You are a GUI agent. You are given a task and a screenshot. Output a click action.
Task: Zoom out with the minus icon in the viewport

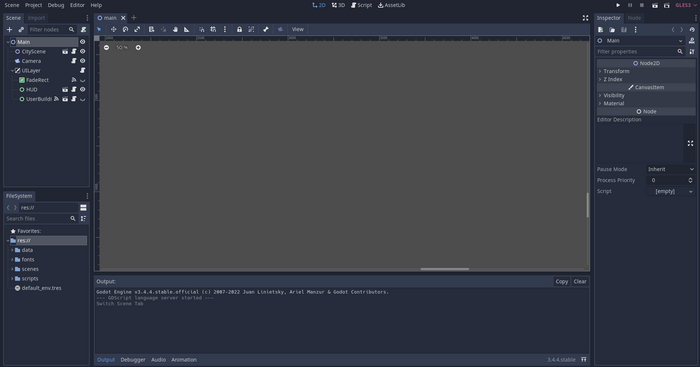[106, 47]
